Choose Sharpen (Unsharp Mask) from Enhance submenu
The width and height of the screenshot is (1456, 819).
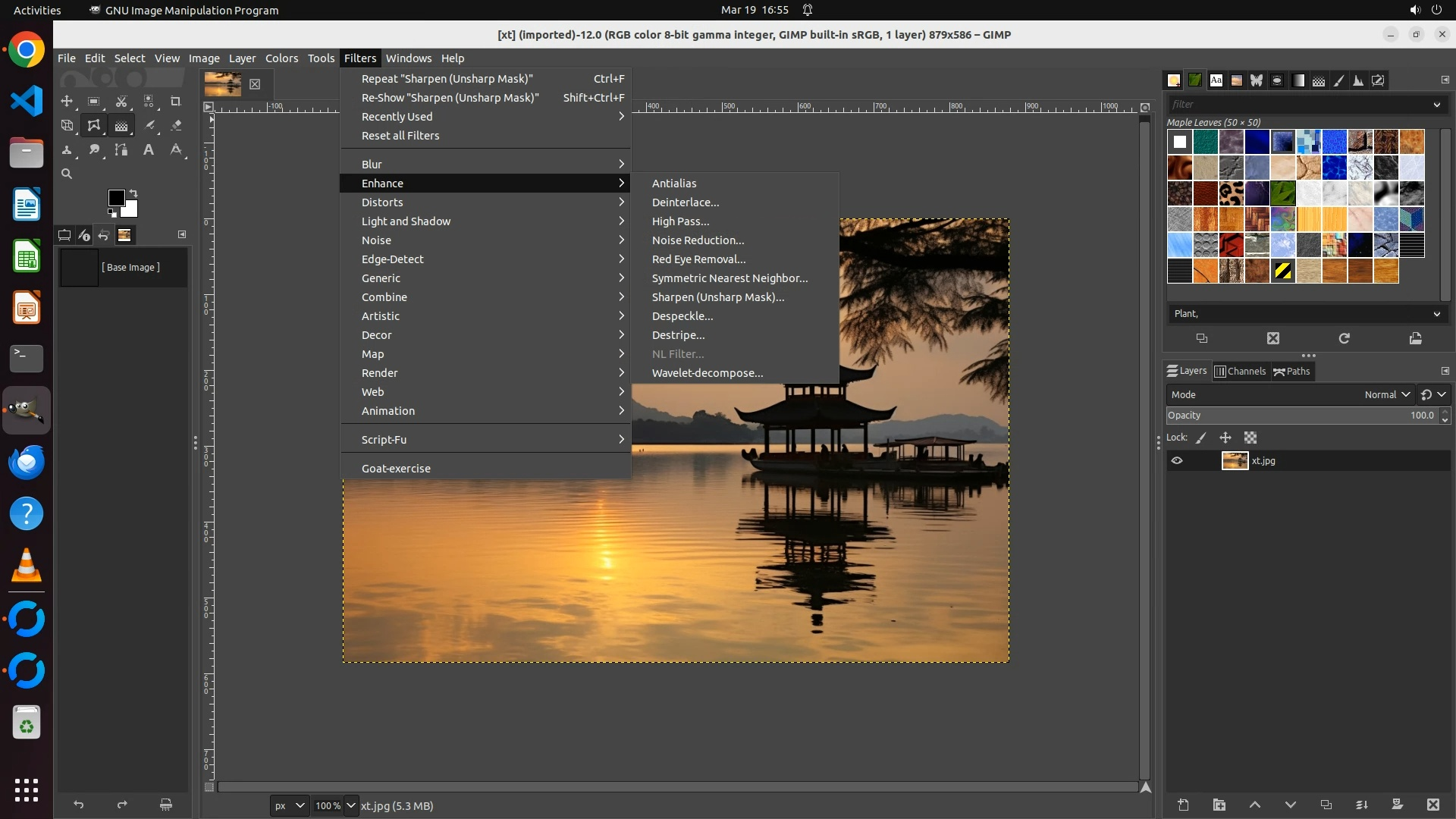[x=717, y=297]
